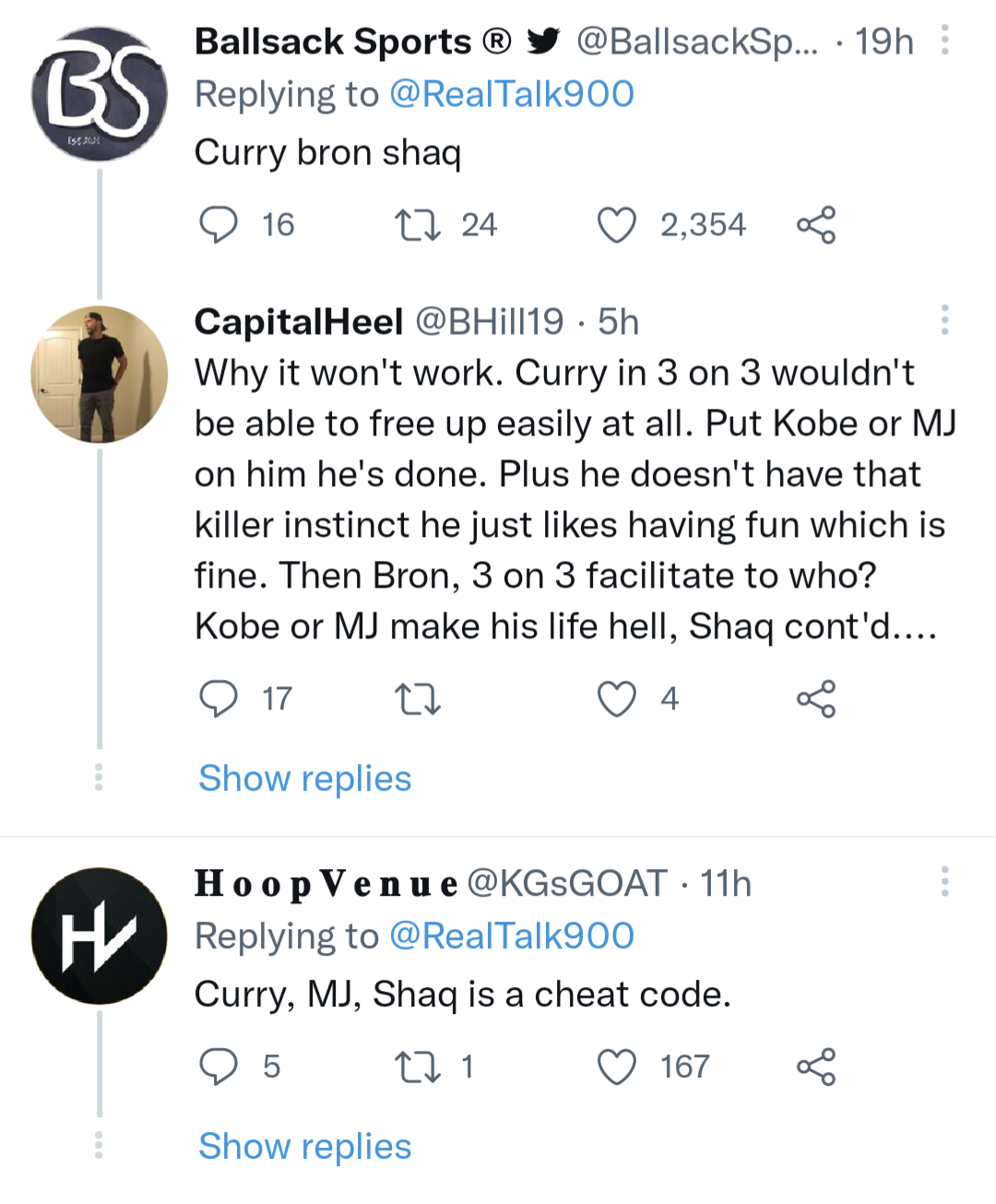Open more options for Ballsack Sports tweet

coord(944,41)
